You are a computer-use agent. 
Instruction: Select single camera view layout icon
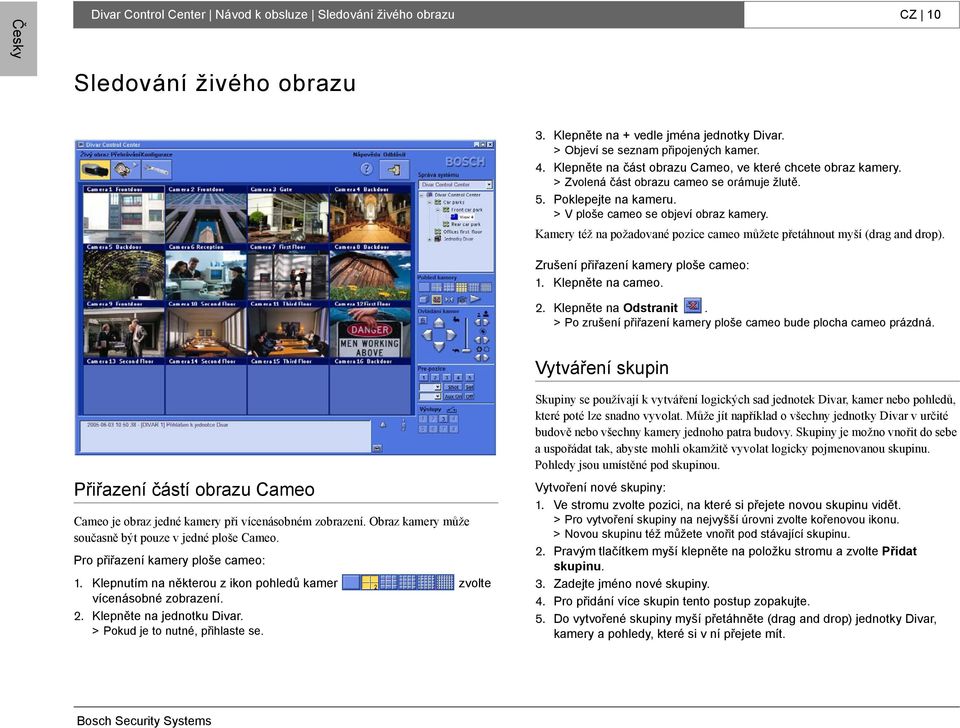pos(424,287)
